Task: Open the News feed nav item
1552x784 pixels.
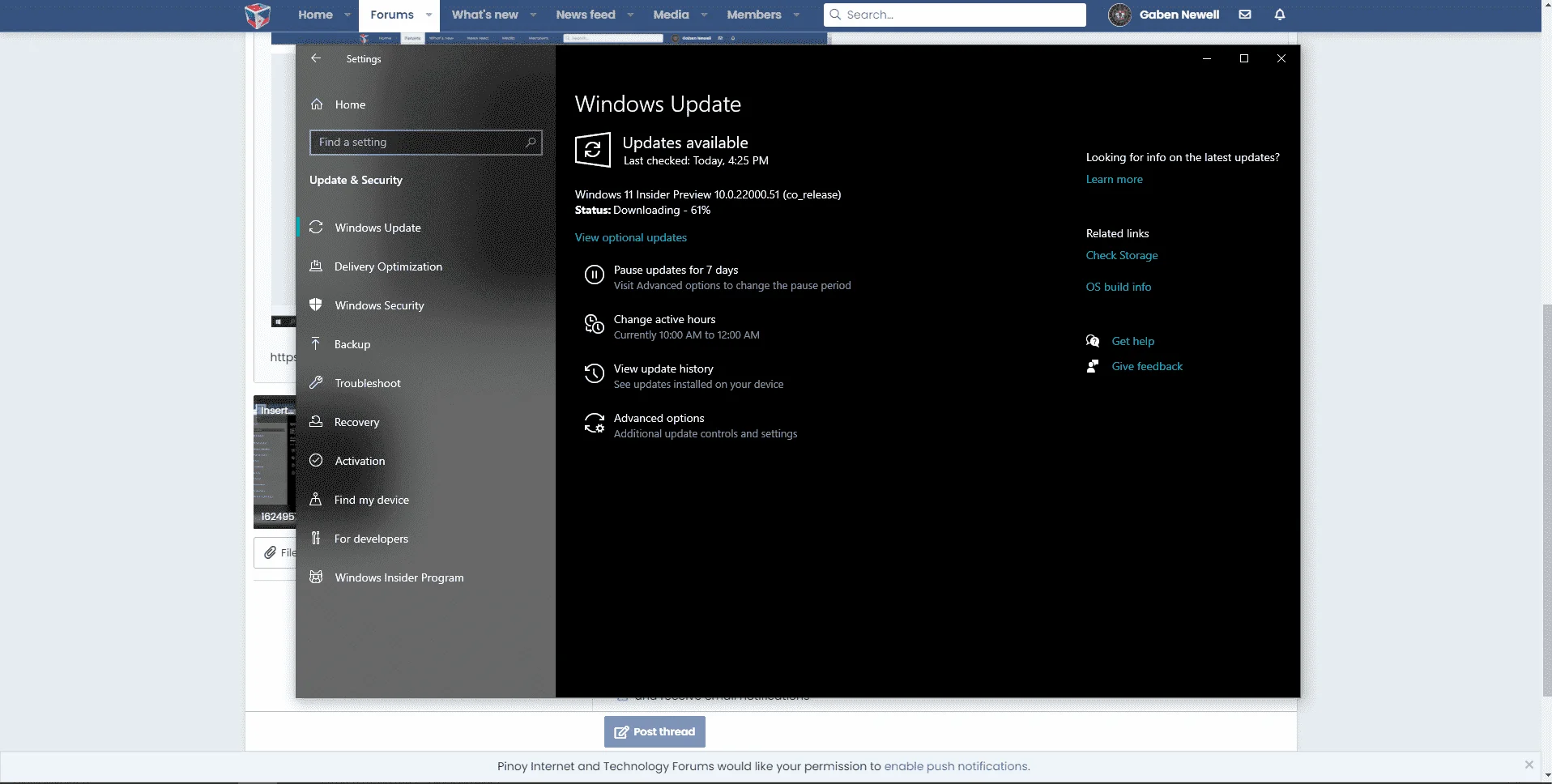Action: click(586, 15)
